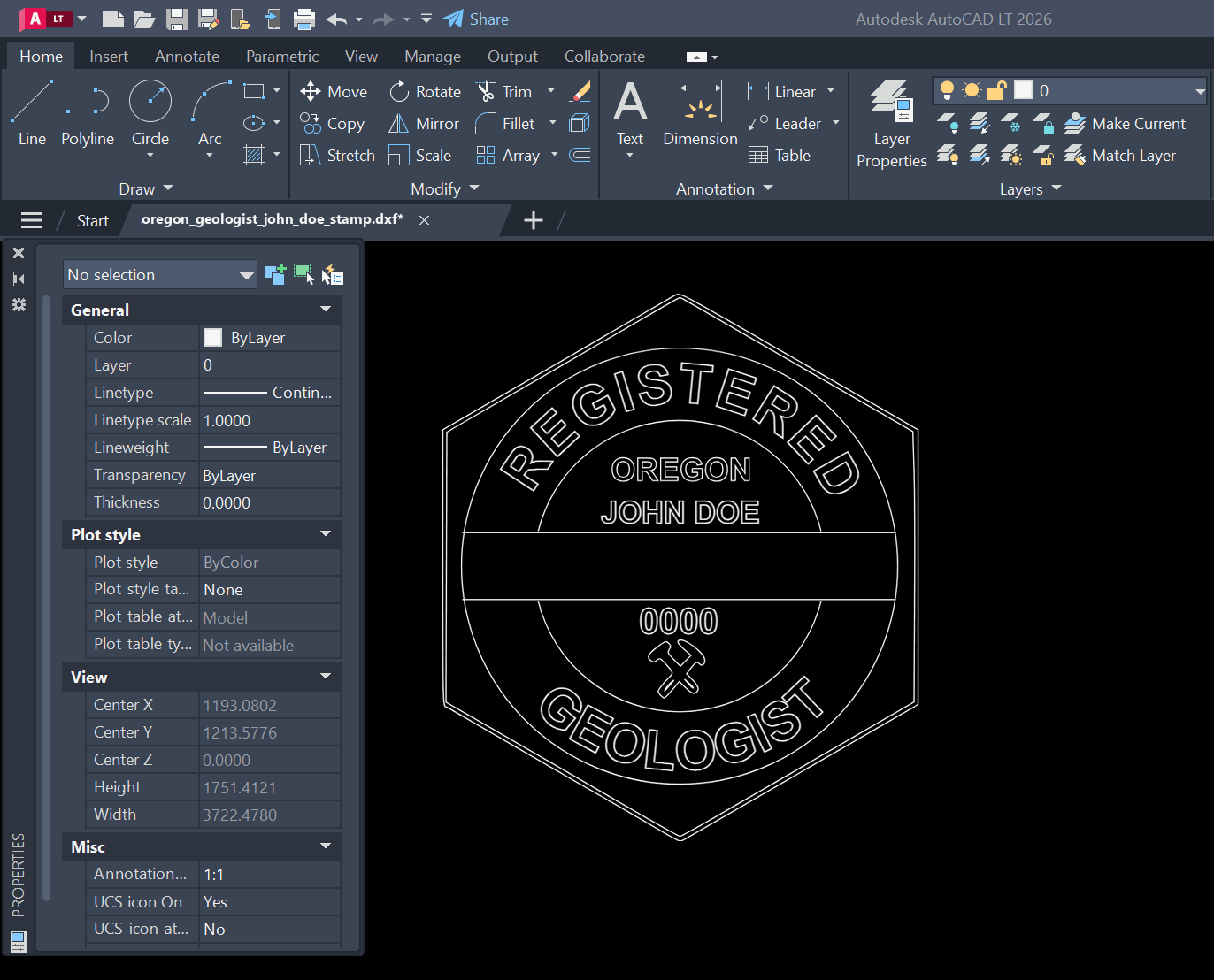Select the Line drawing tool
The width and height of the screenshot is (1214, 980).
32,113
